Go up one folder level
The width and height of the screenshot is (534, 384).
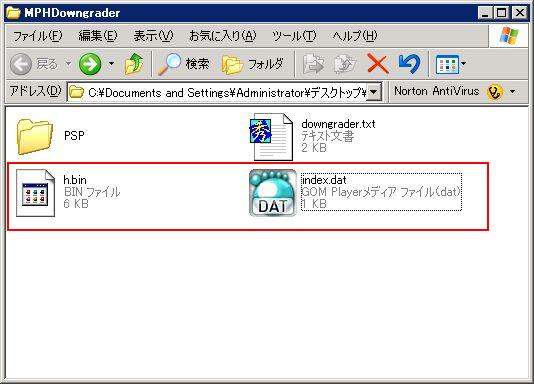[x=134, y=64]
